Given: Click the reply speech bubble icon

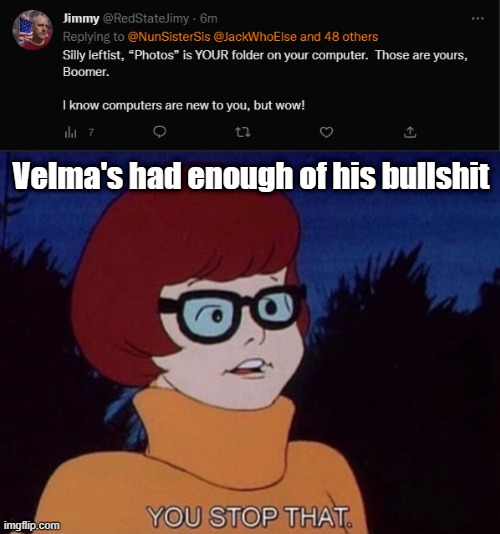Looking at the screenshot, I should tap(159, 132).
